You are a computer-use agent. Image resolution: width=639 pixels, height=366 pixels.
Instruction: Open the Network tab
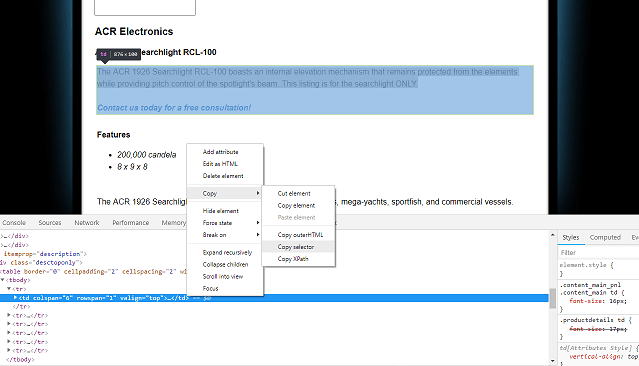click(87, 223)
